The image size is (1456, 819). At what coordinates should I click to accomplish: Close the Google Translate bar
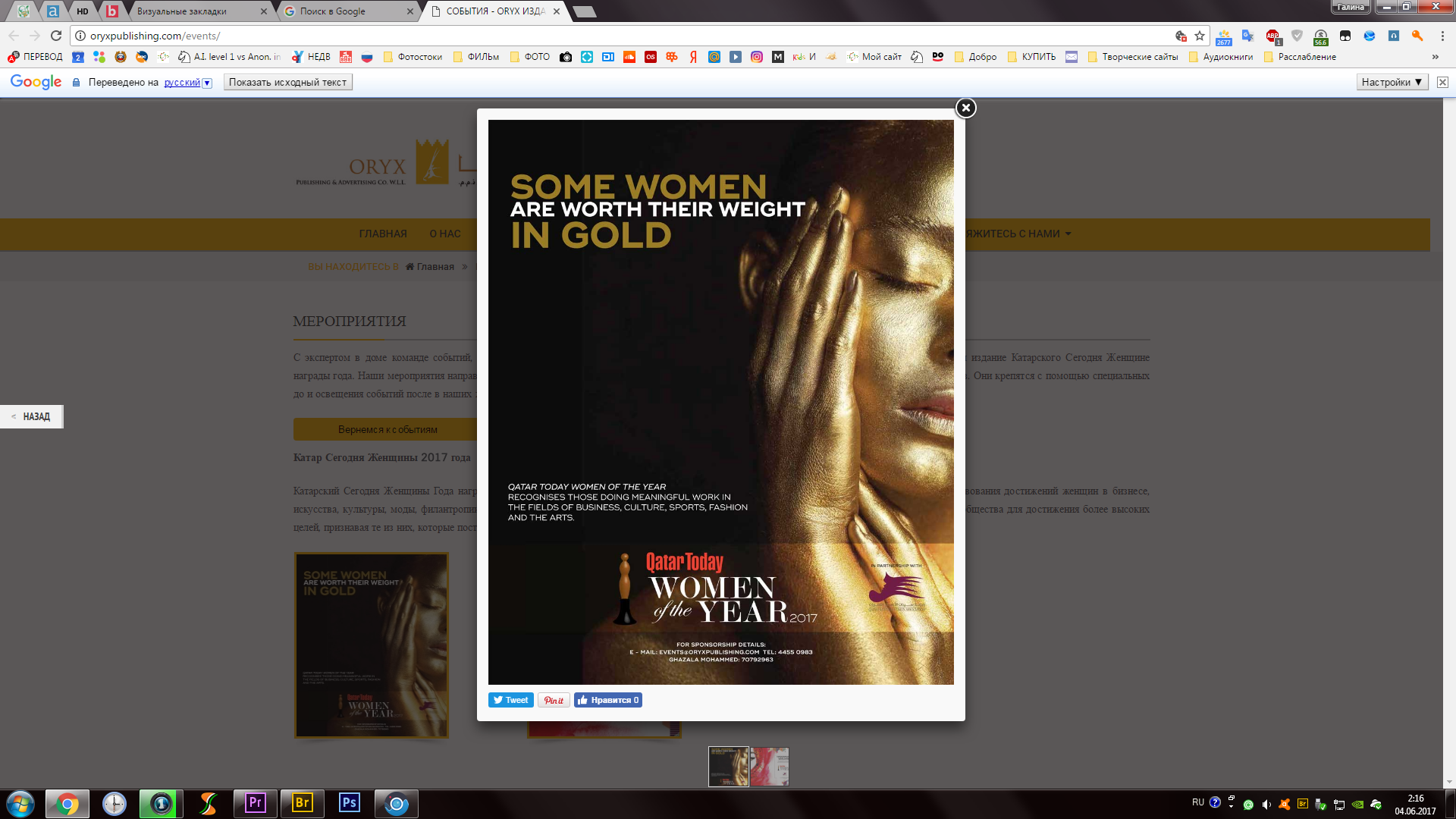click(1442, 82)
